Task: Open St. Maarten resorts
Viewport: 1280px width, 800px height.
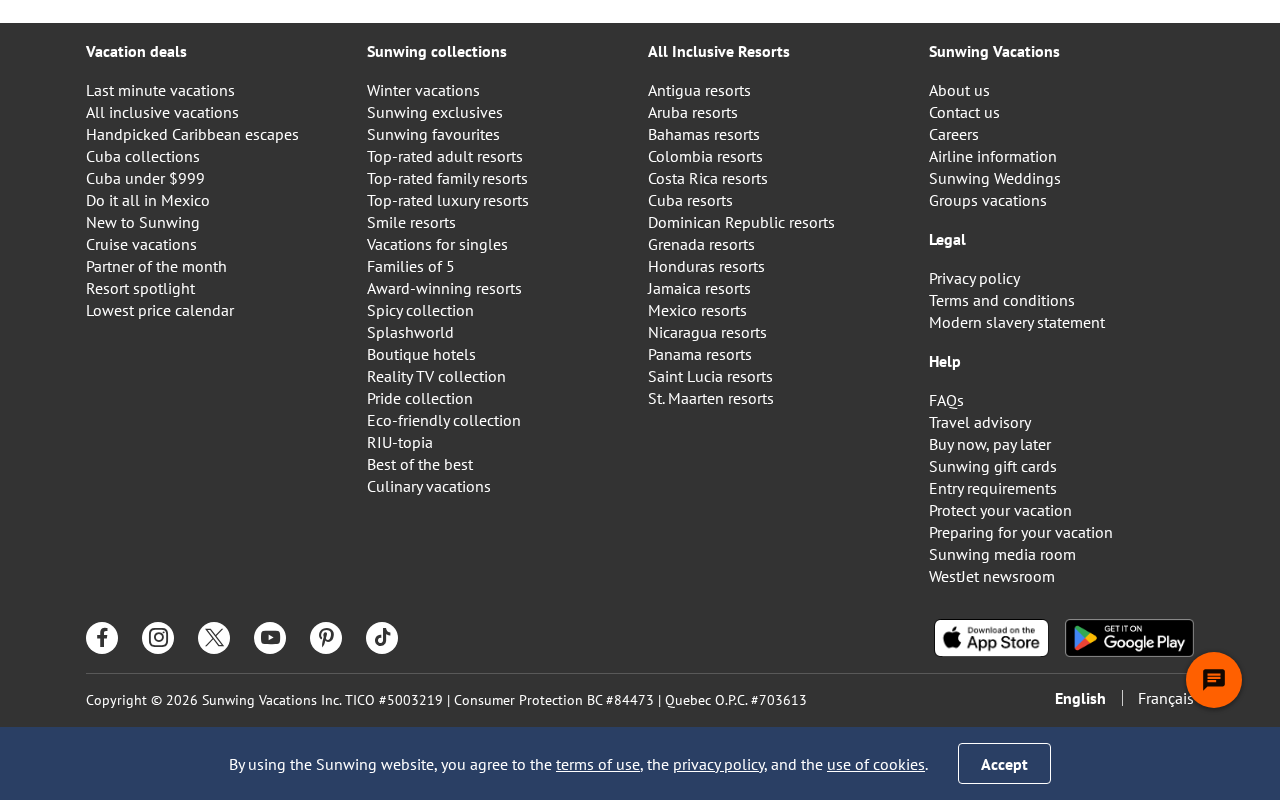Action: (x=711, y=398)
